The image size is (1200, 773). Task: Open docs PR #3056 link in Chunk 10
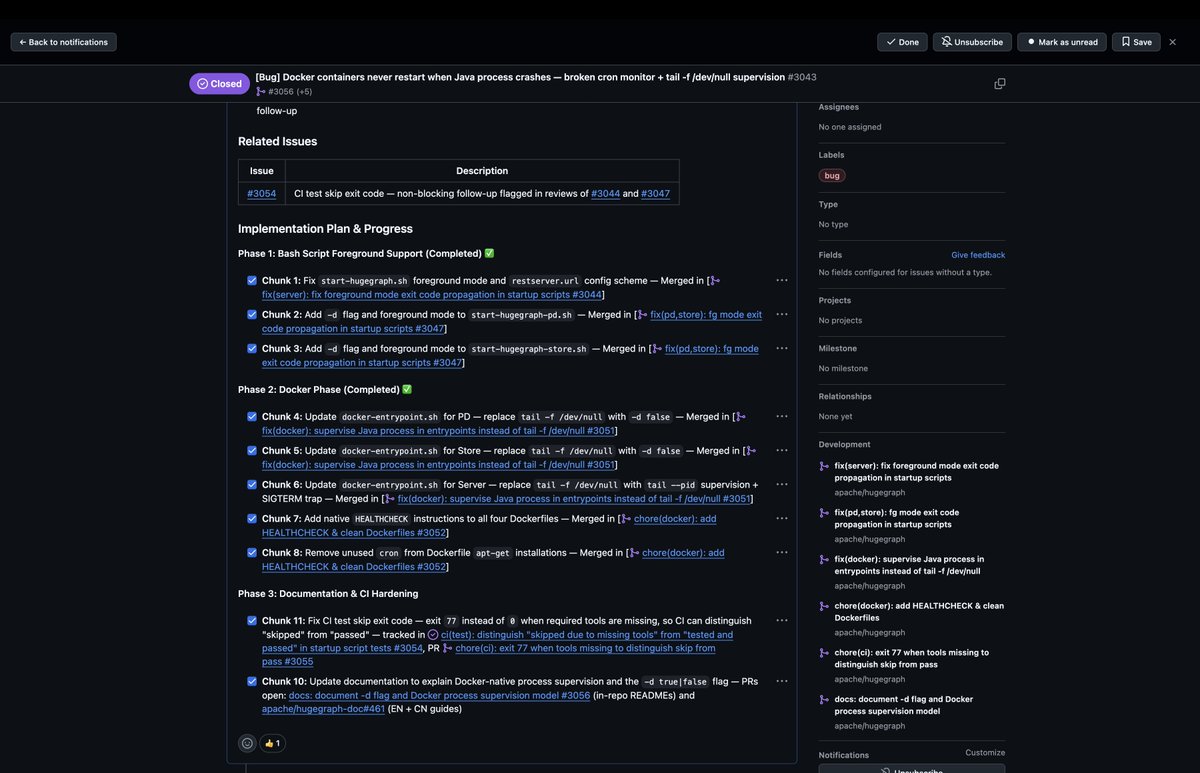(x=439, y=696)
